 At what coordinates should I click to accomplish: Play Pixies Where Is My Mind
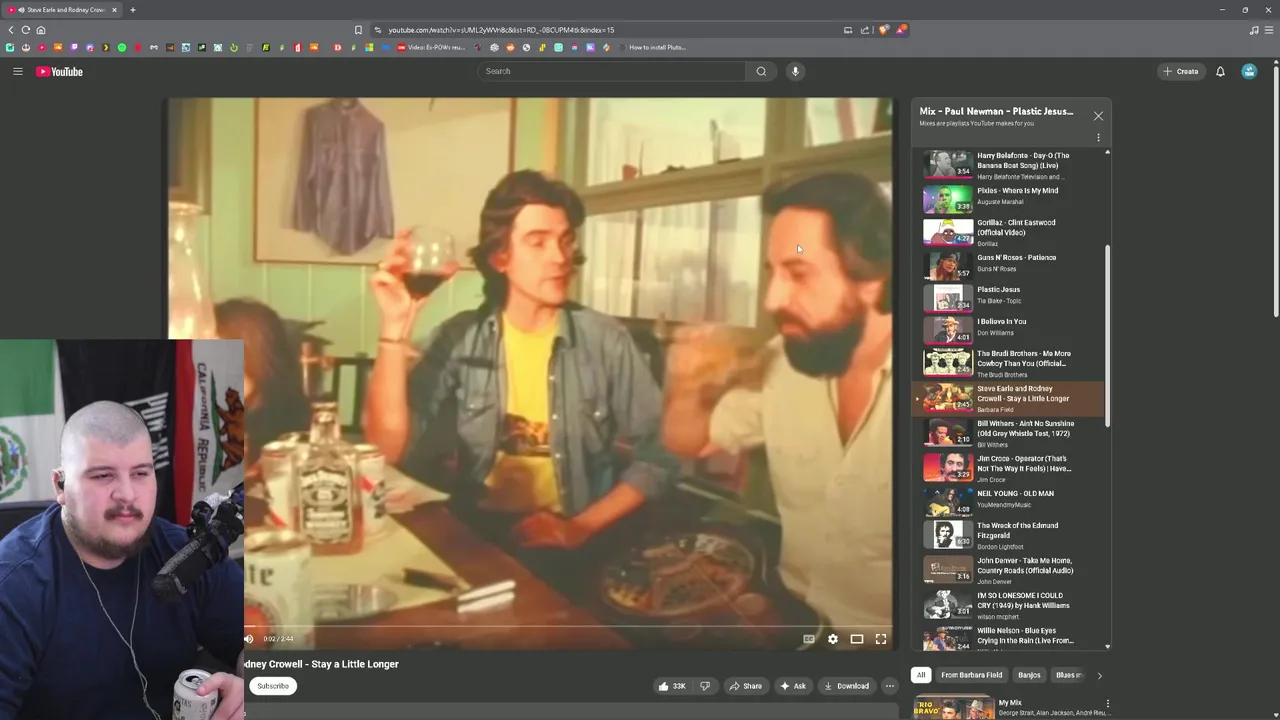(1009, 198)
